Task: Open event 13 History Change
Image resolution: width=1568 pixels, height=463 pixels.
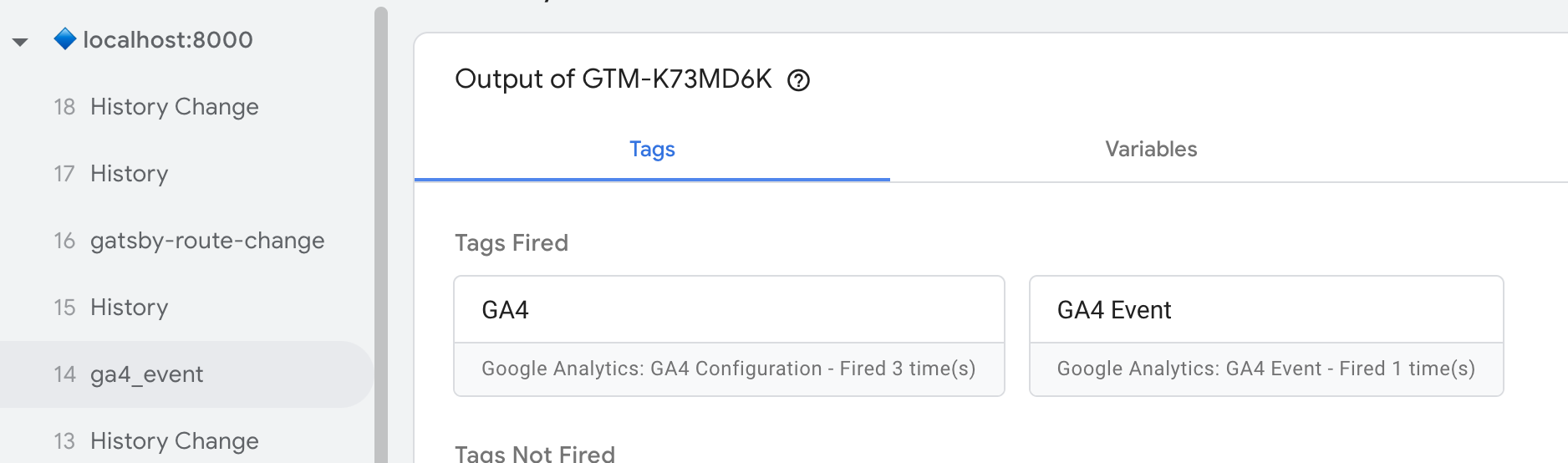Action: point(174,440)
